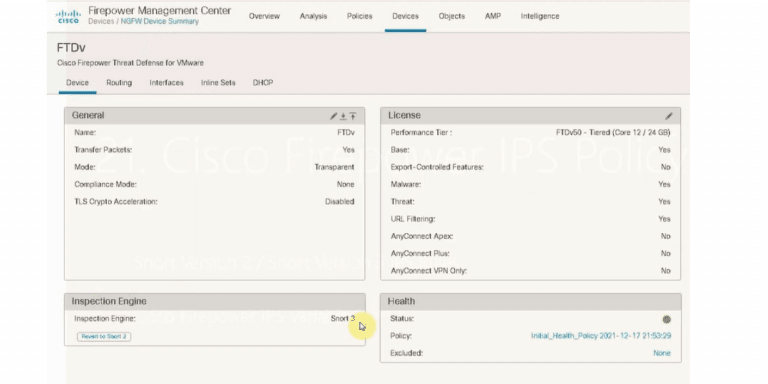Open the Initial_Health_Policy link

(x=601, y=336)
